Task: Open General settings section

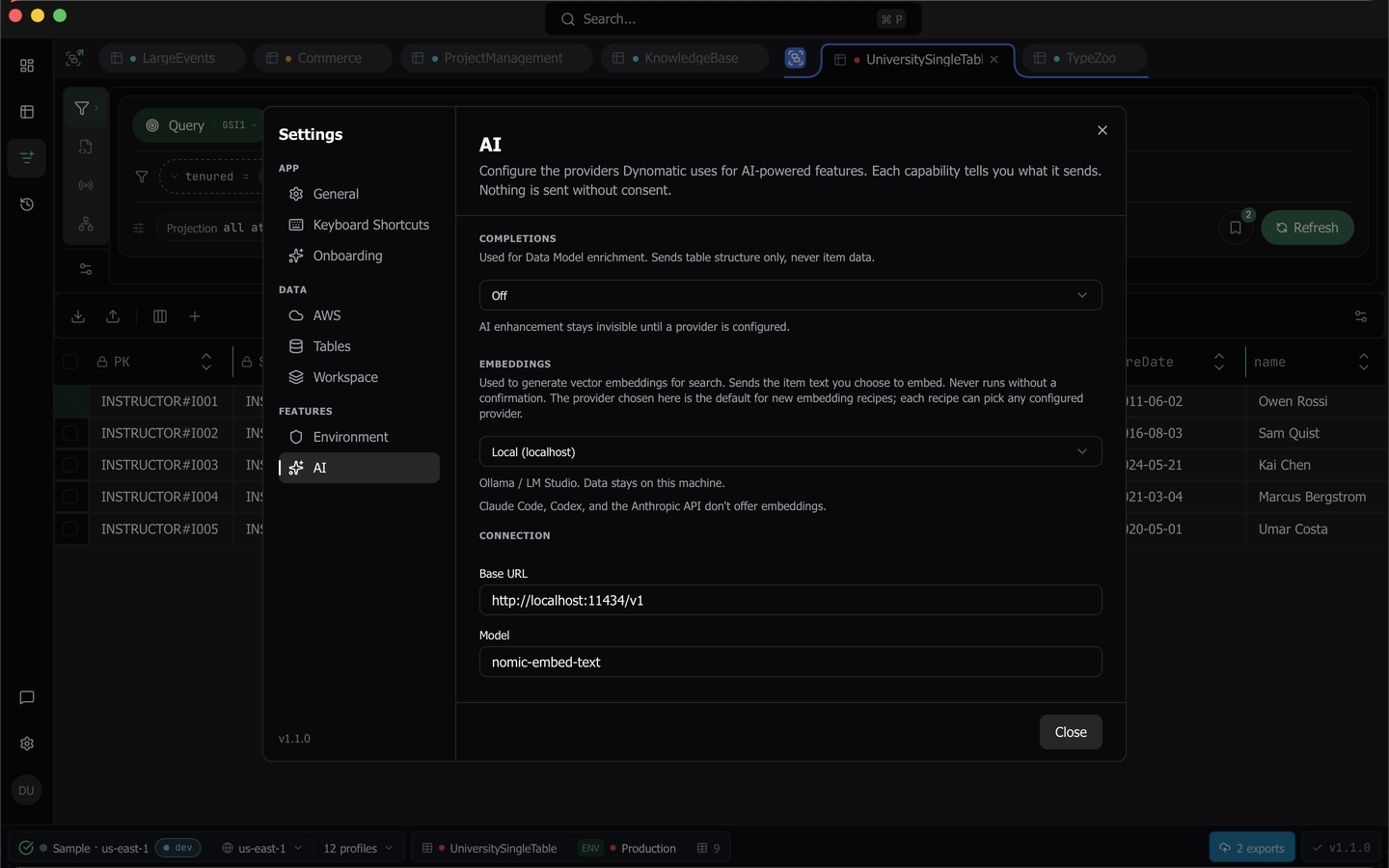Action: tap(359, 194)
